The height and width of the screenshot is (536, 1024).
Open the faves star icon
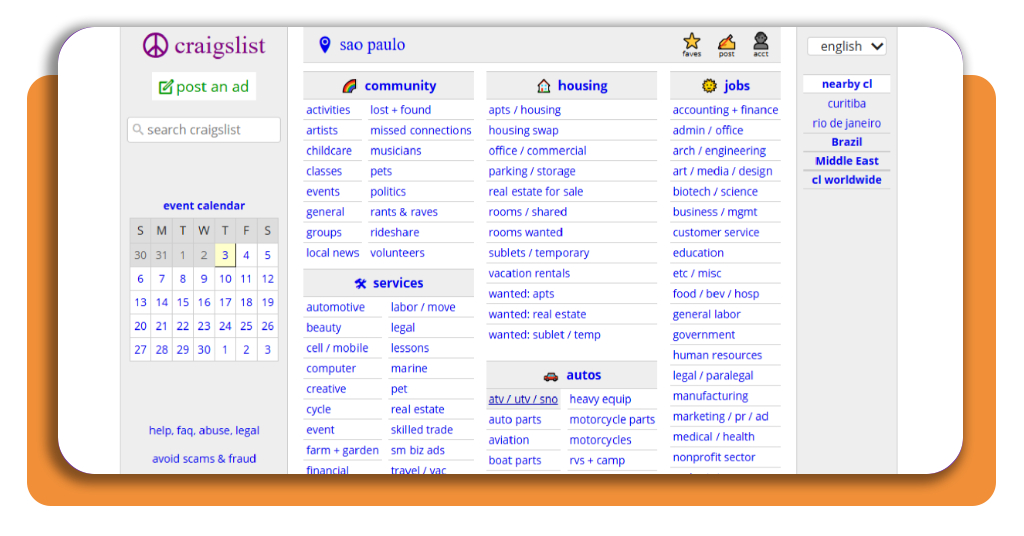[x=692, y=44]
